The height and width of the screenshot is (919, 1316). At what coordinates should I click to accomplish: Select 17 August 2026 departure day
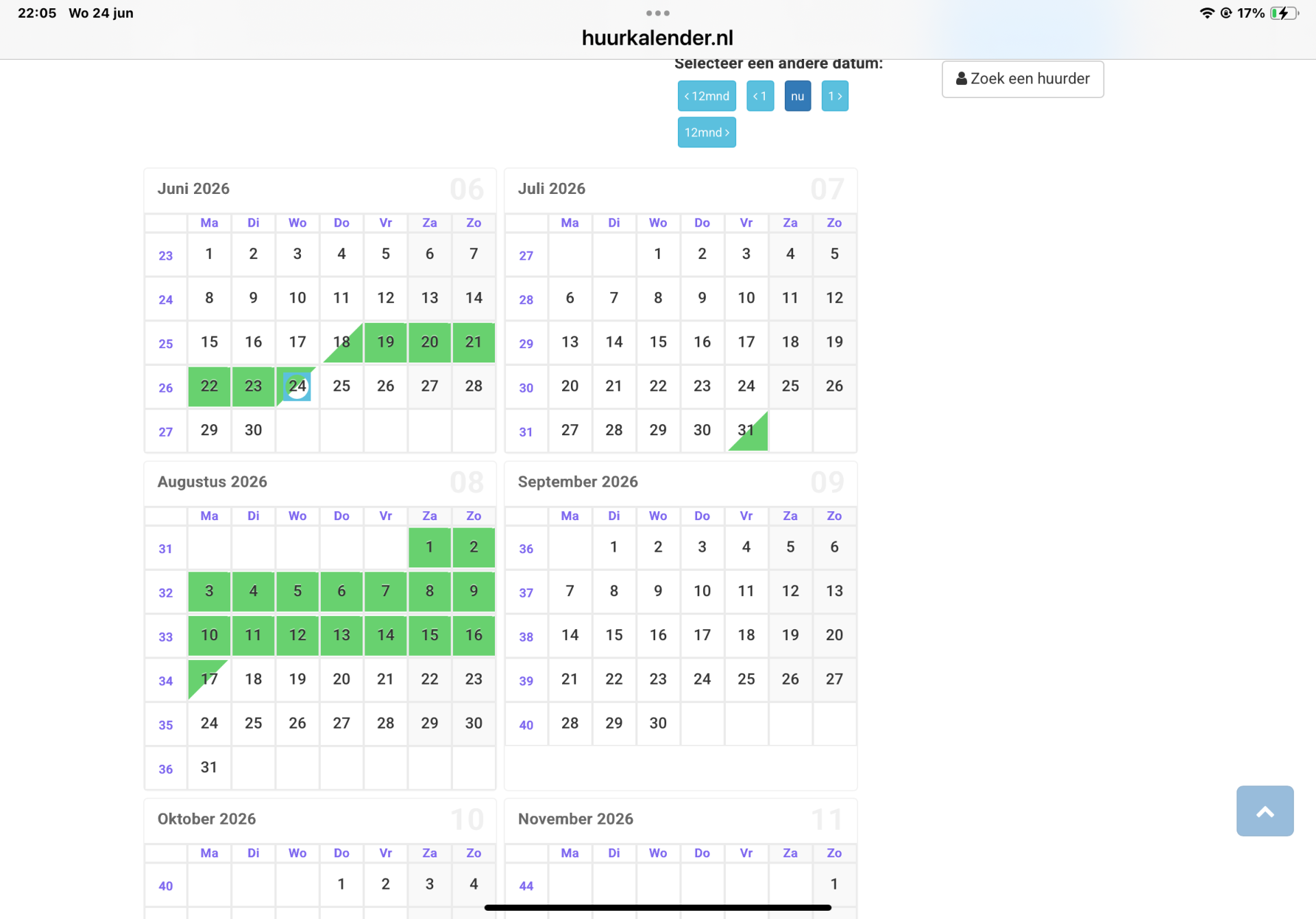[x=209, y=679]
